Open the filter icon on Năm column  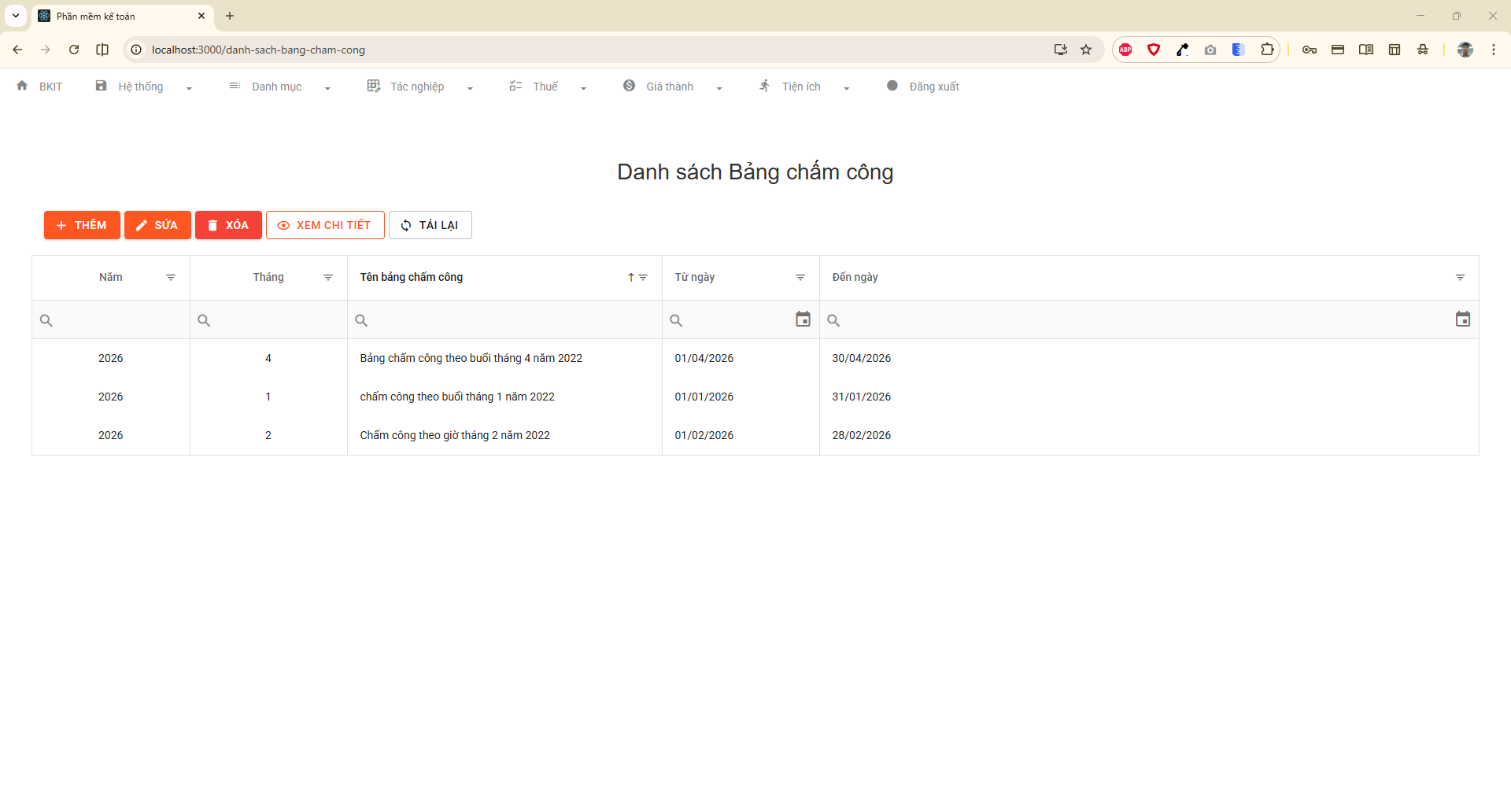(171, 277)
